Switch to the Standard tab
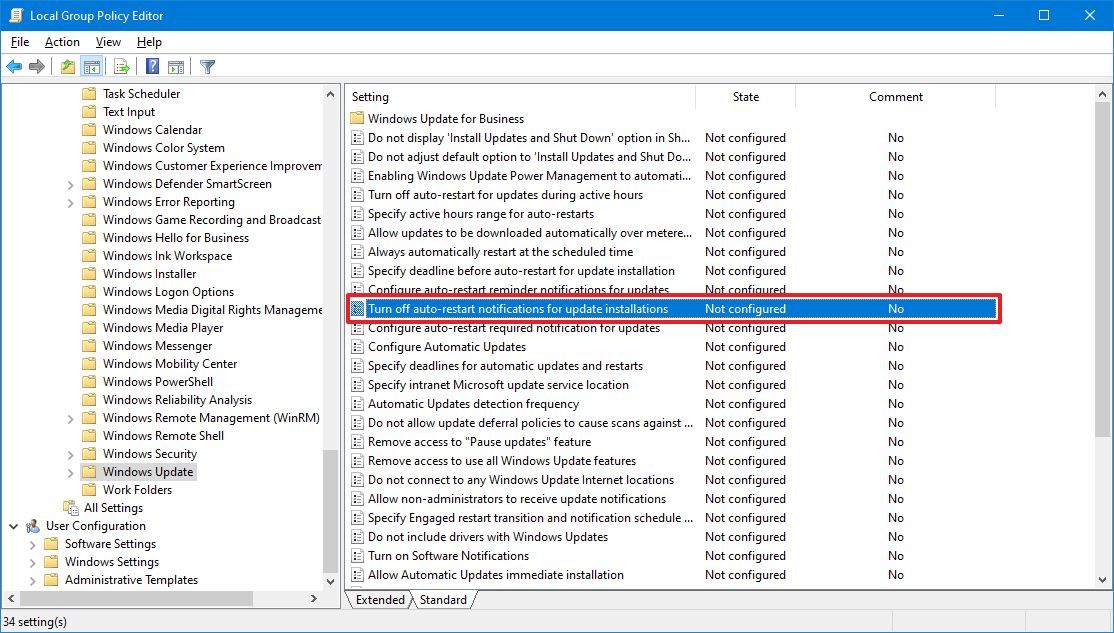Image resolution: width=1114 pixels, height=633 pixels. (x=443, y=600)
